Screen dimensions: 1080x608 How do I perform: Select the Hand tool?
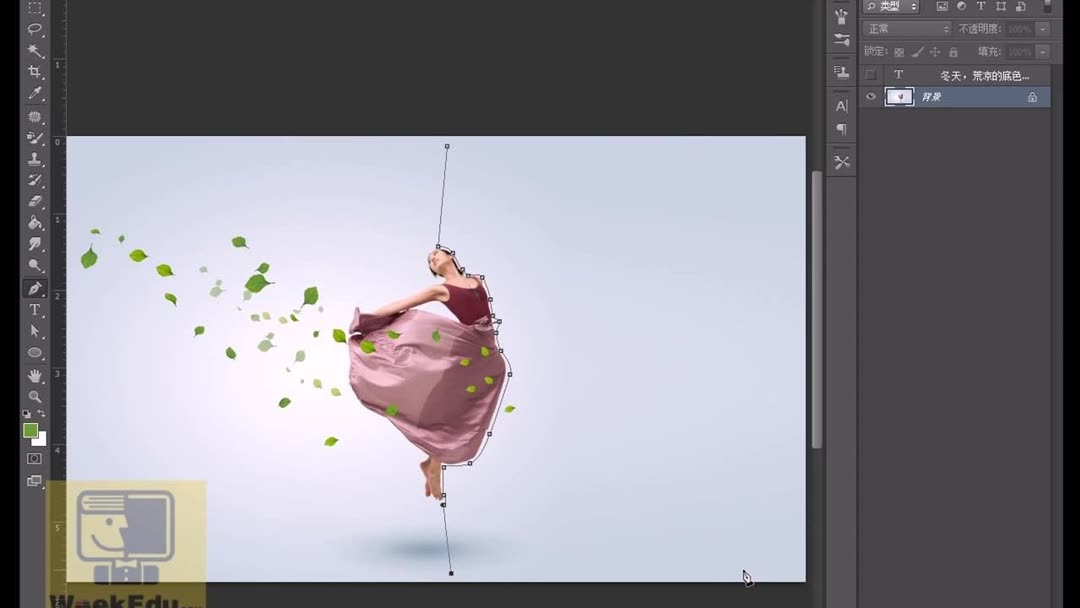pos(35,376)
